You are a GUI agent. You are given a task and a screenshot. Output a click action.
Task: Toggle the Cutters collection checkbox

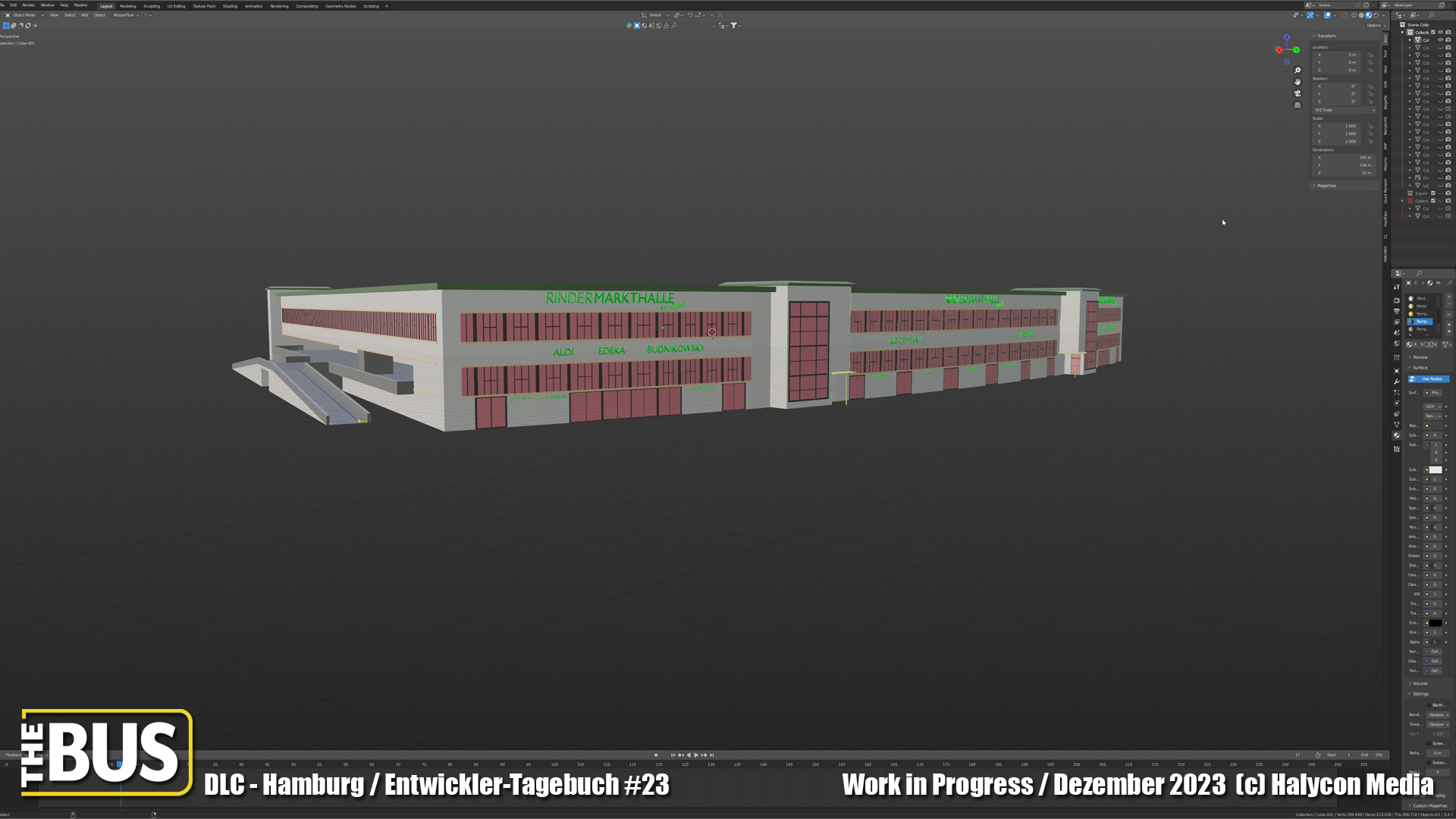[x=1433, y=201]
